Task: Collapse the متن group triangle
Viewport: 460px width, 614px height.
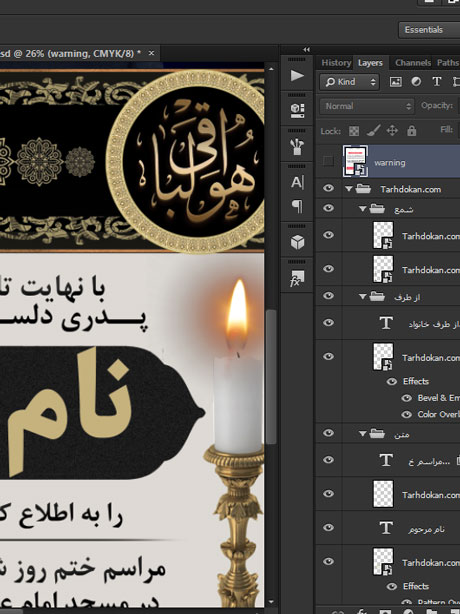Action: [x=363, y=434]
